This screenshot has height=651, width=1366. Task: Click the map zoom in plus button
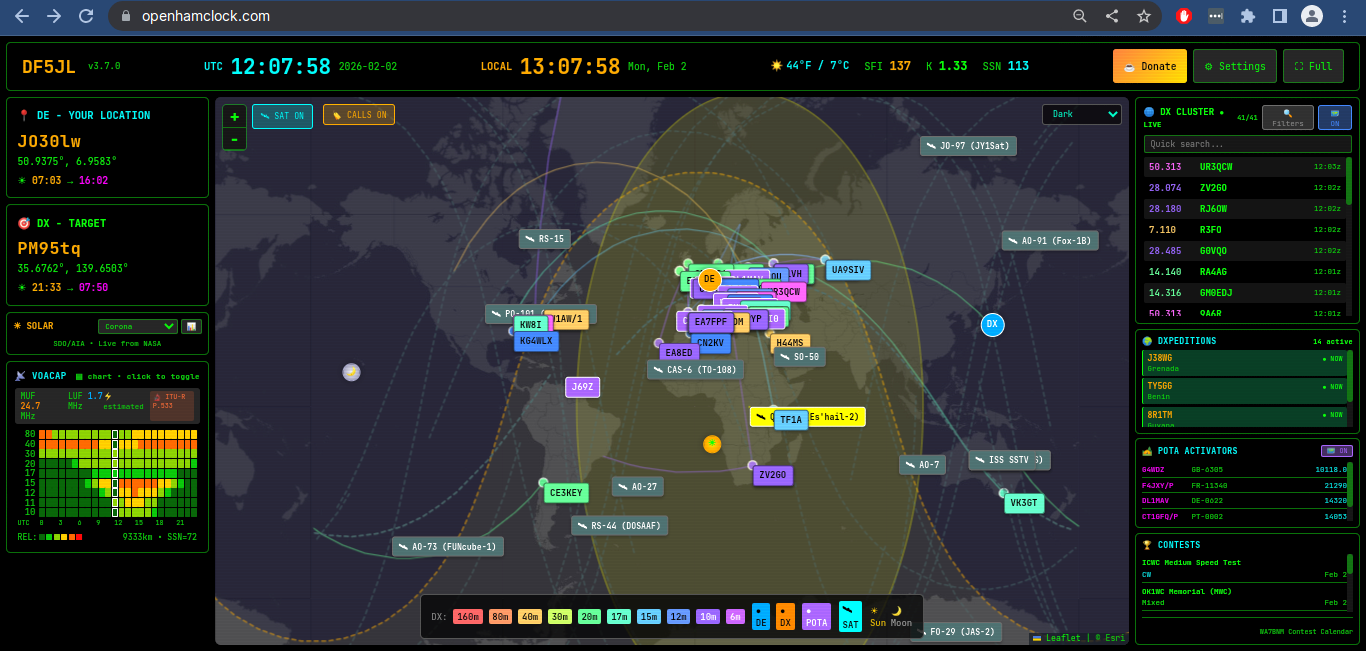(x=234, y=117)
